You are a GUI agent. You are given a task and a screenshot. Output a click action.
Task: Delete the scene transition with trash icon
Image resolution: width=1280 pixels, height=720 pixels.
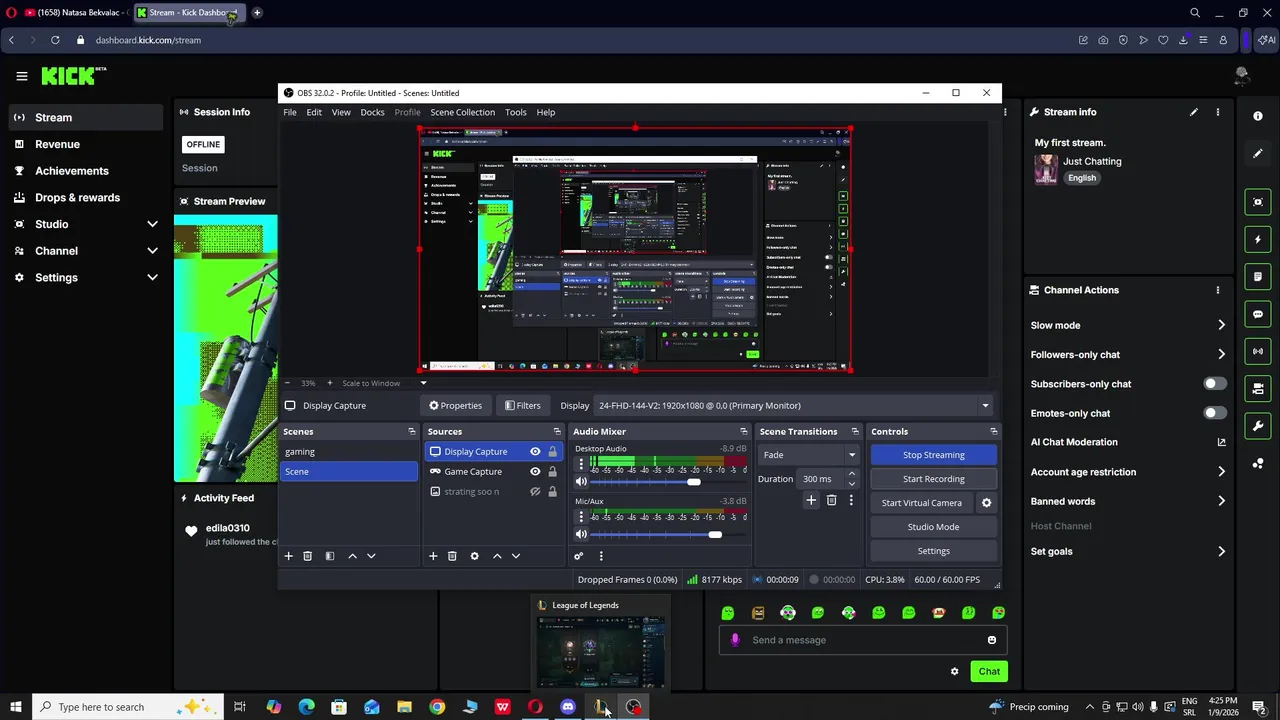click(831, 500)
